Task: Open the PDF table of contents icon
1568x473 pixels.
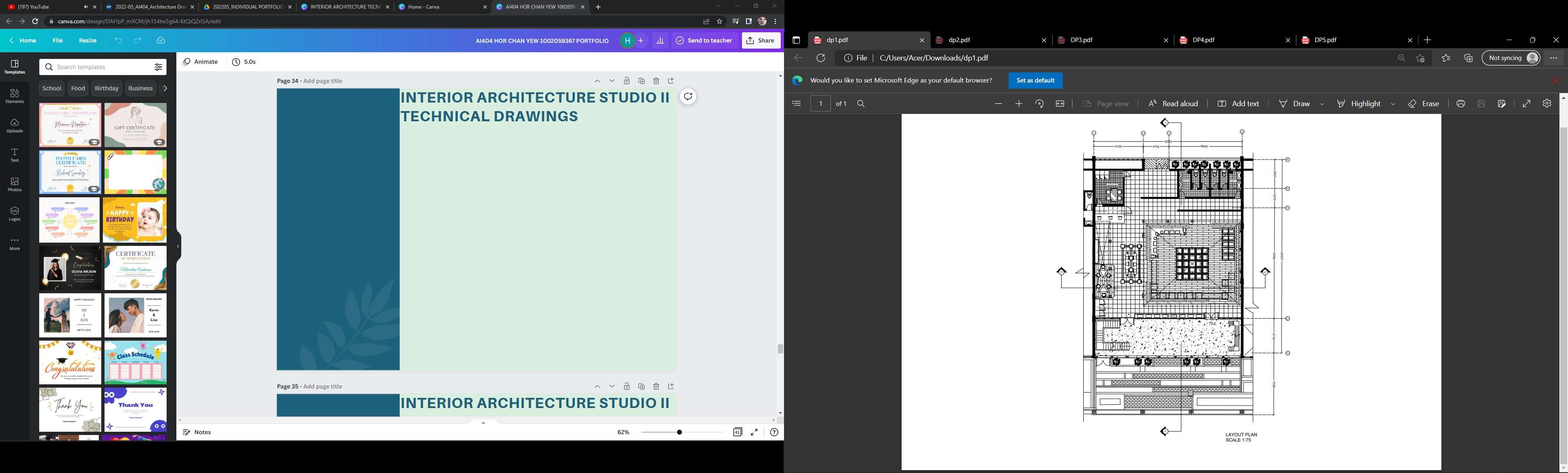Action: (796, 104)
